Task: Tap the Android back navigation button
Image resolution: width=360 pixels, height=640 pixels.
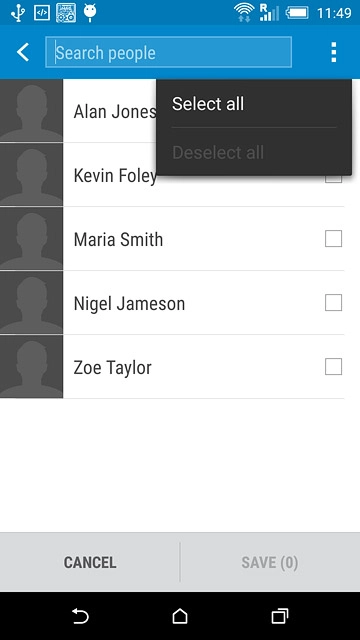Action: point(80,616)
